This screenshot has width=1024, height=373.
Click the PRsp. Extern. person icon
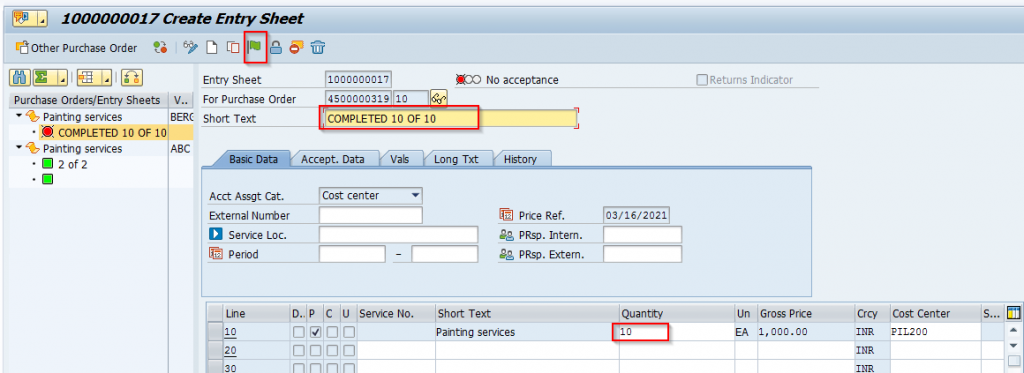[506, 254]
